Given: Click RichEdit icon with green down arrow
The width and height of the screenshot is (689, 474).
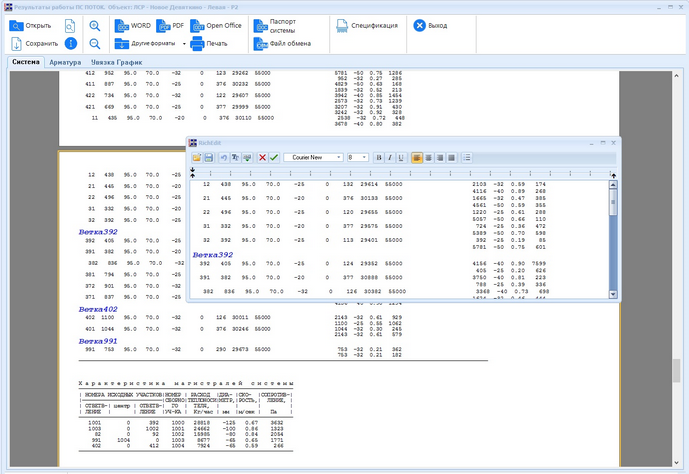Looking at the screenshot, I should point(247,157).
